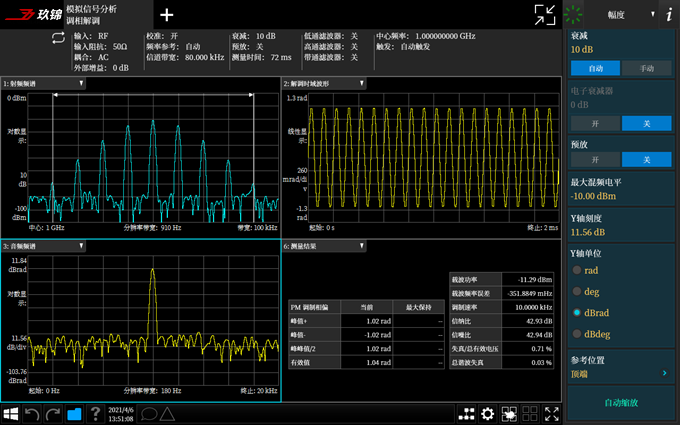Open the blue file folder icon

(74, 414)
